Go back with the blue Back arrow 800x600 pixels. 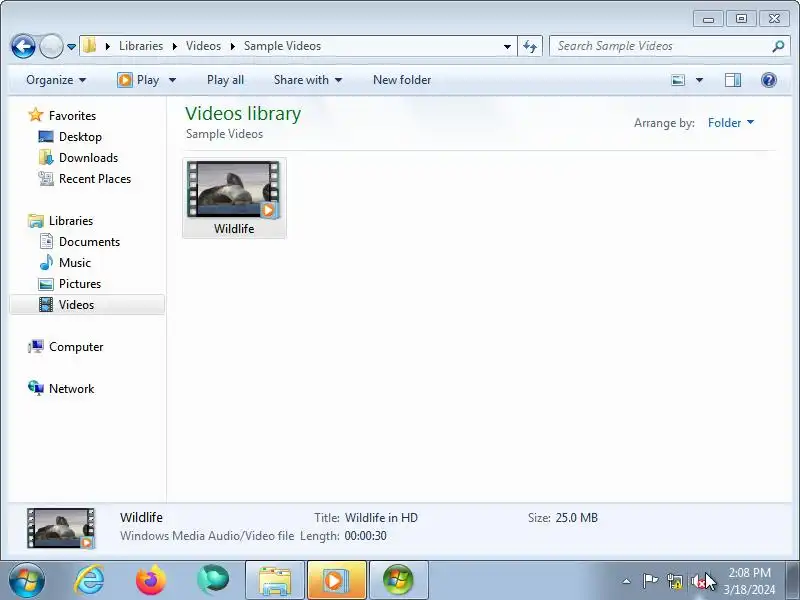click(23, 46)
